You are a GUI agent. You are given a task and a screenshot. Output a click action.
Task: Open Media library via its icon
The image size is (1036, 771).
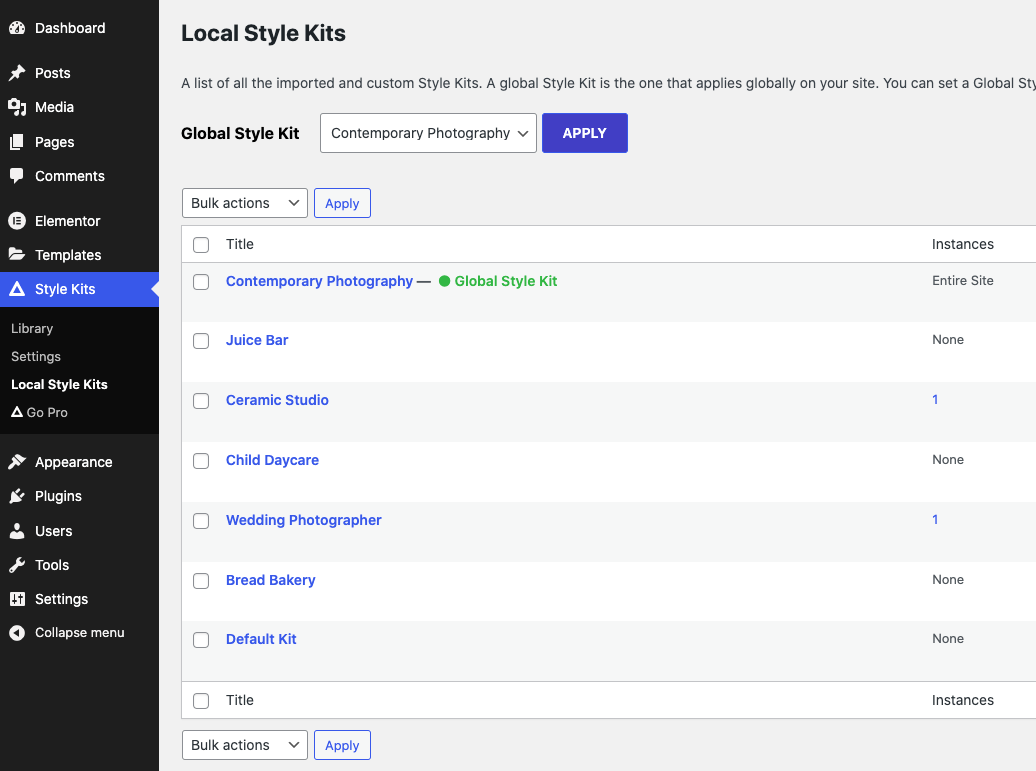click(x=17, y=107)
